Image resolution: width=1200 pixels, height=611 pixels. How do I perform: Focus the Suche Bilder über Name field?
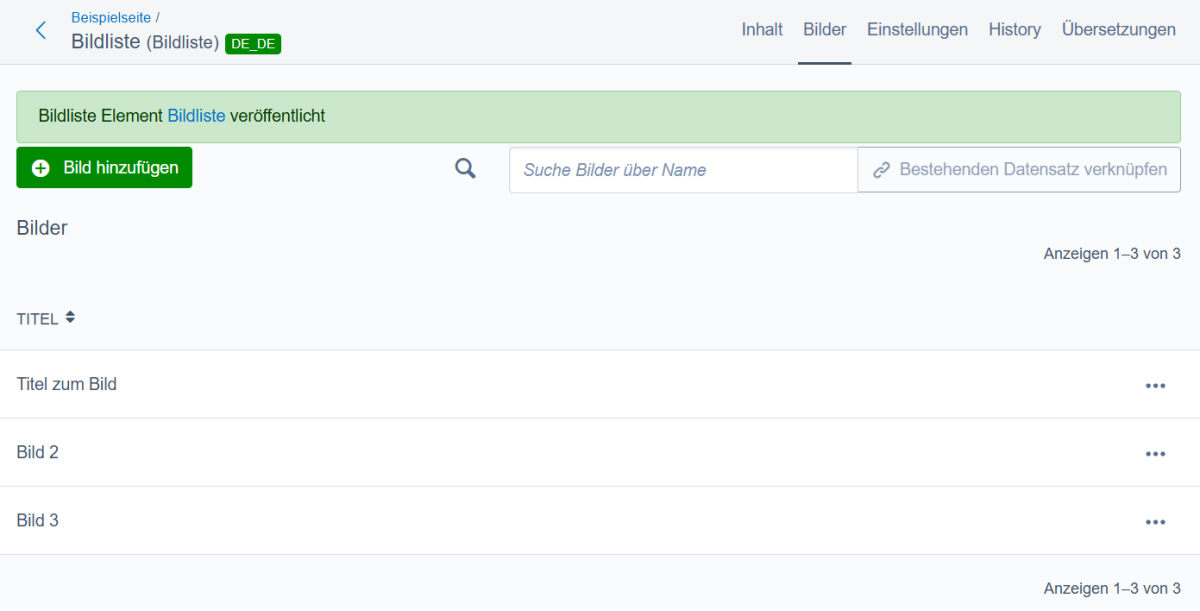point(683,170)
